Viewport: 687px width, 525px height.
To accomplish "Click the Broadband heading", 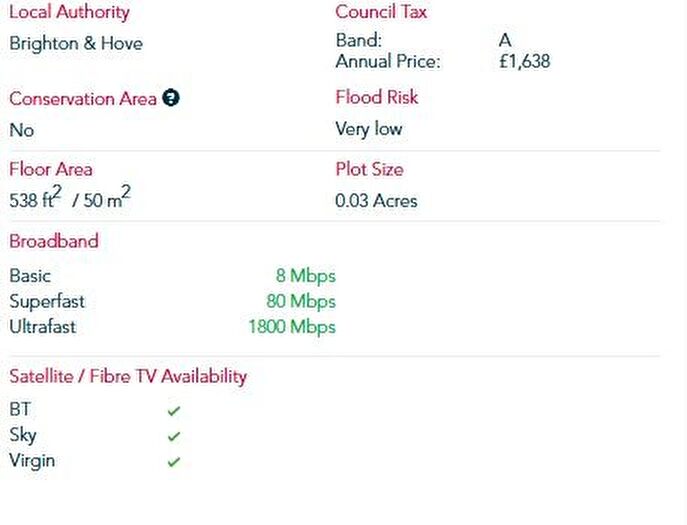I will [54, 241].
